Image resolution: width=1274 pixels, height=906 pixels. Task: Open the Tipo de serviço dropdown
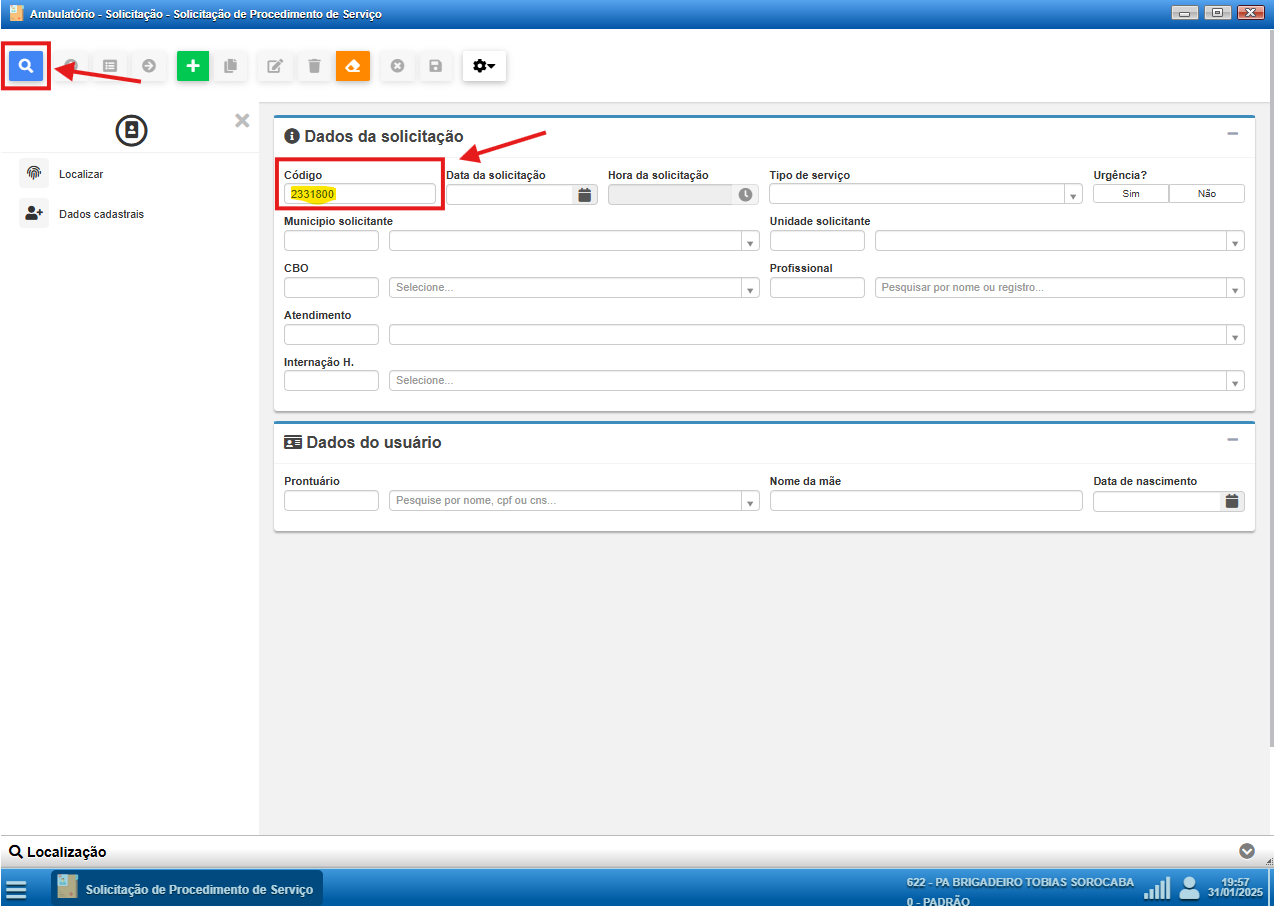point(925,194)
